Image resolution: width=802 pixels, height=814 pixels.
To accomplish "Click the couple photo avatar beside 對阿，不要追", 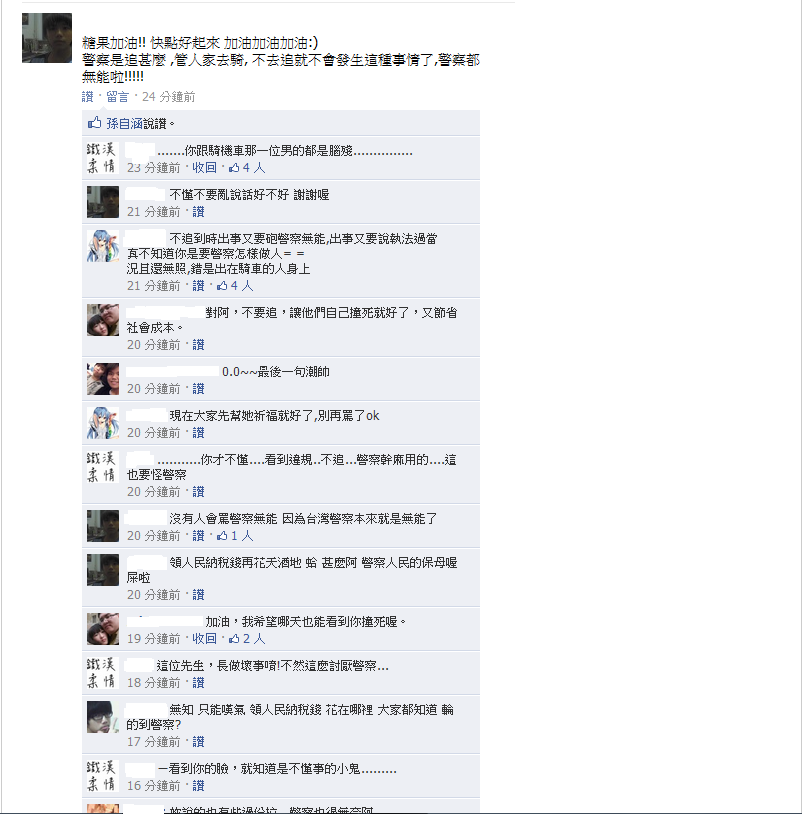I will point(103,320).
